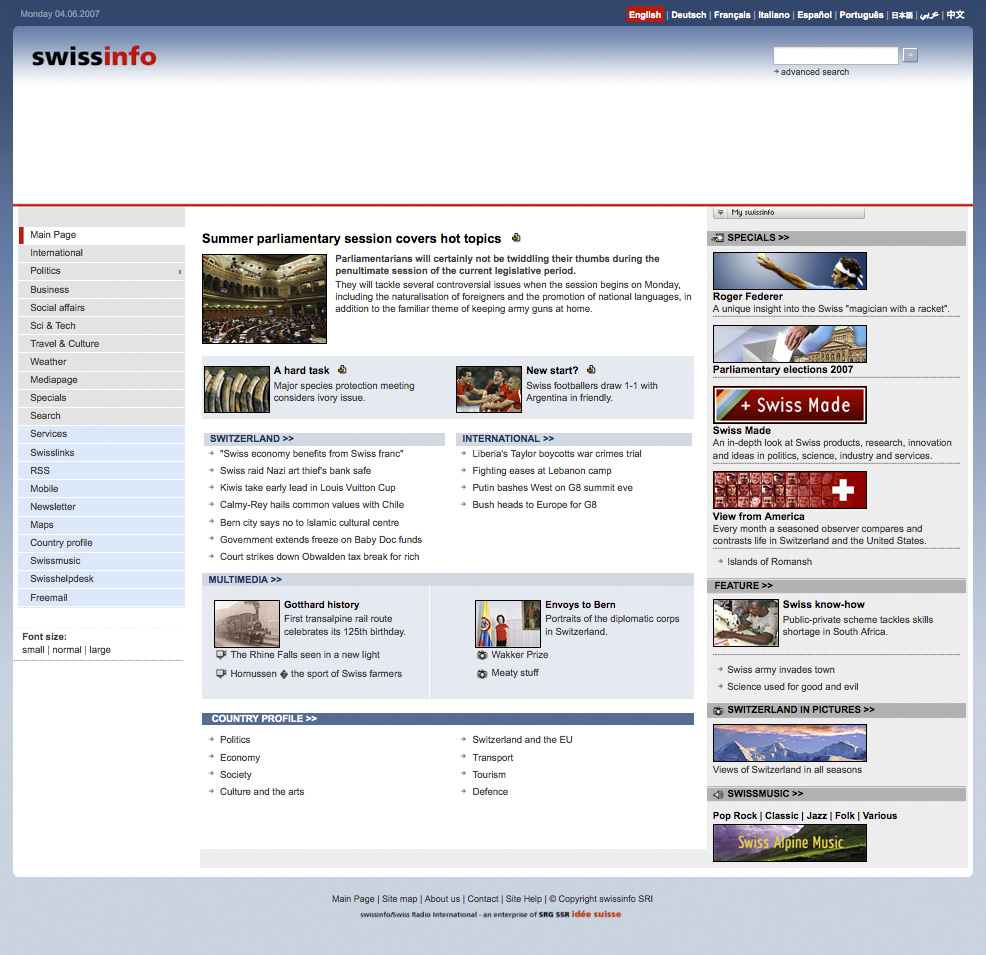Open the MULTIMEDIA >> section
The width and height of the screenshot is (986, 955).
[245, 580]
